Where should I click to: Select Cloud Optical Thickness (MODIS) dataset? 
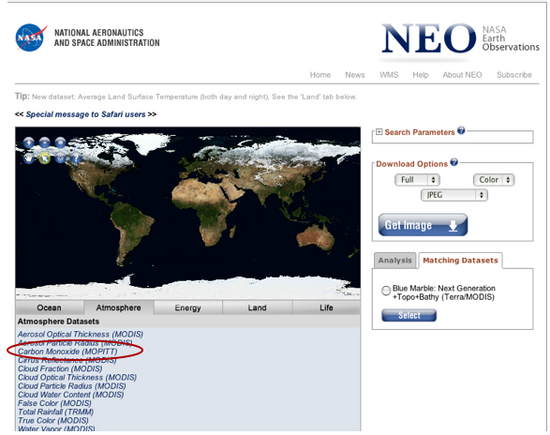tap(77, 377)
